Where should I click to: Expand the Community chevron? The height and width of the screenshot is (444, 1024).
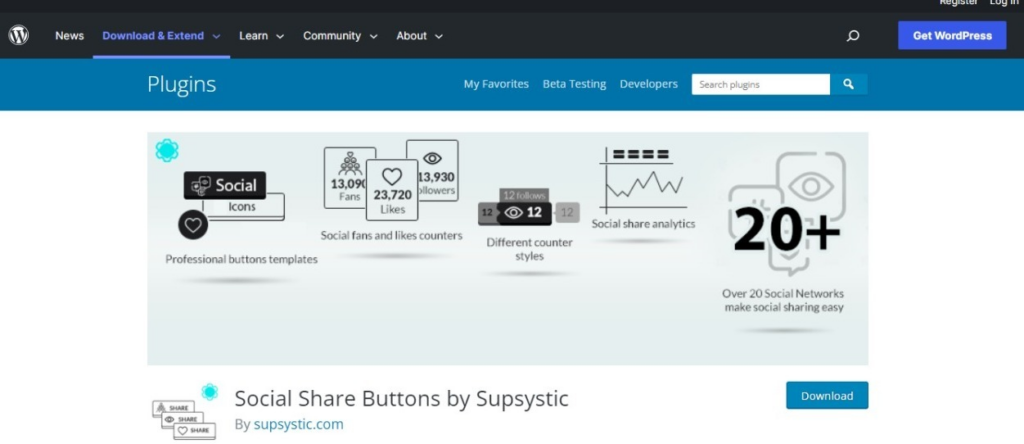point(374,37)
